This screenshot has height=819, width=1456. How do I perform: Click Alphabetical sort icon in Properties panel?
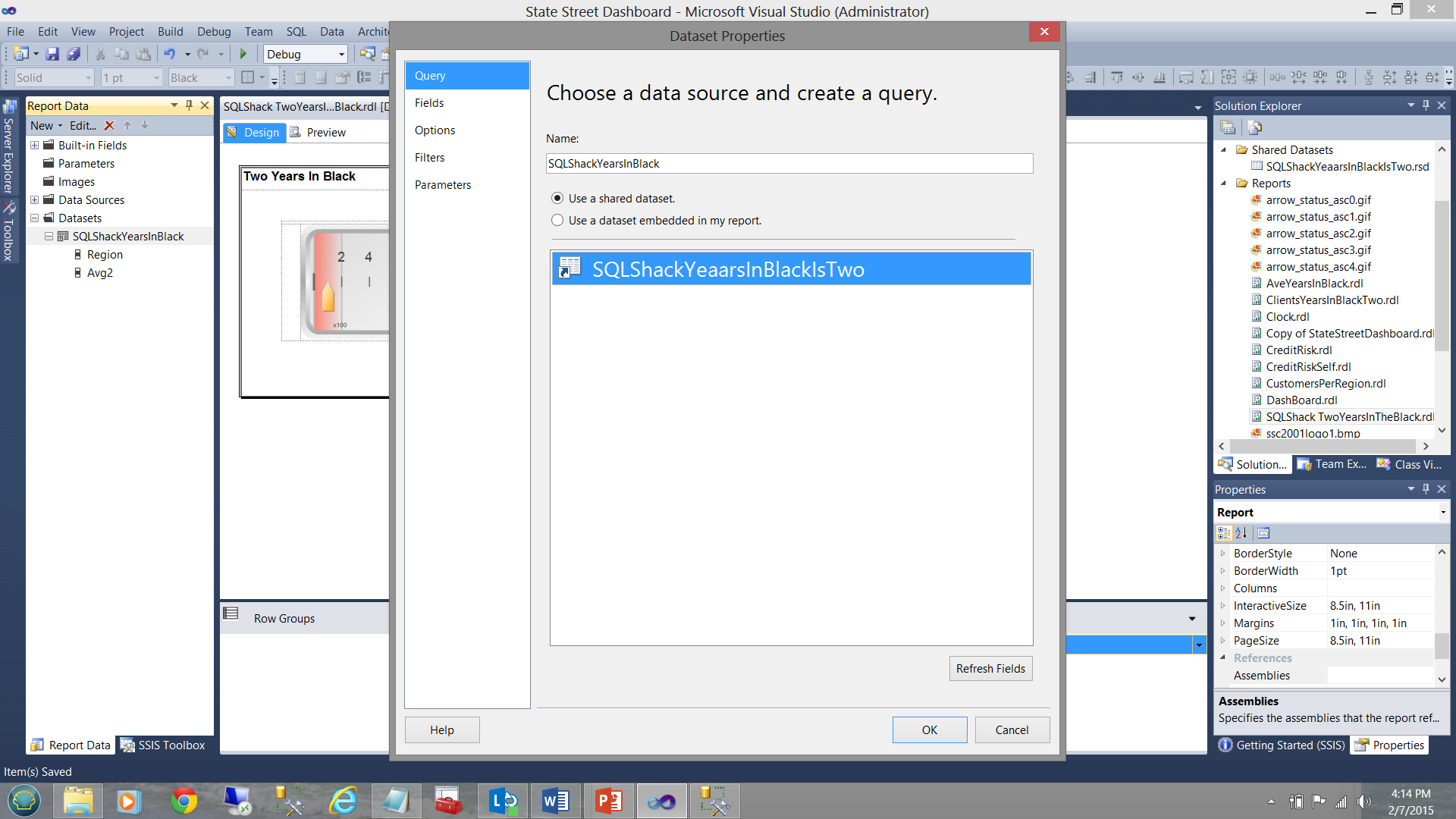tap(1241, 533)
